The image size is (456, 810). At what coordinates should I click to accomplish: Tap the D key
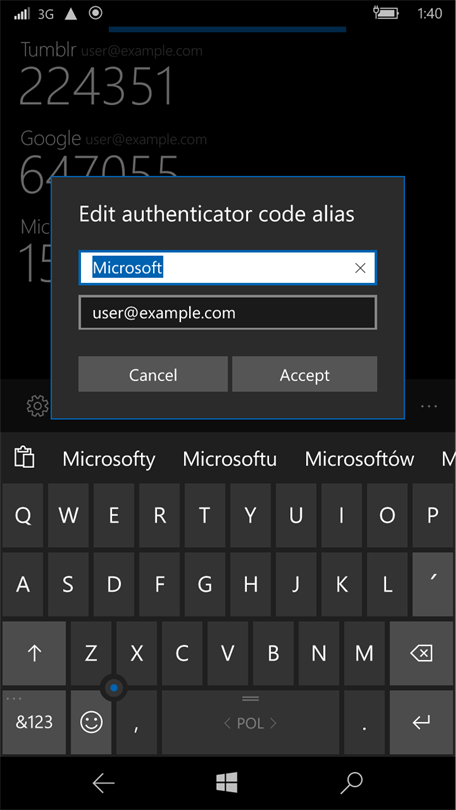pyautogui.click(x=114, y=584)
